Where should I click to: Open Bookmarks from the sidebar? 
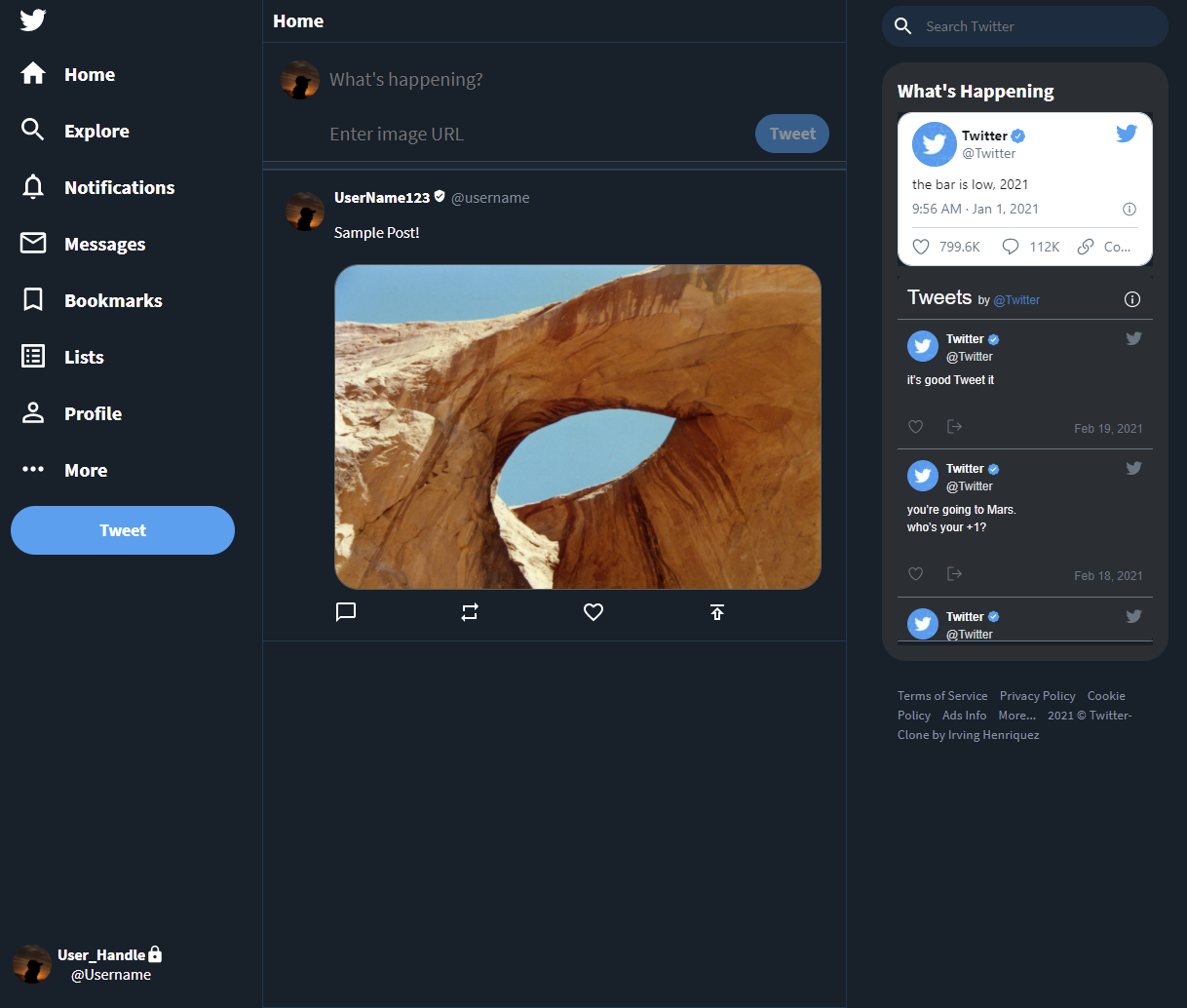(113, 300)
